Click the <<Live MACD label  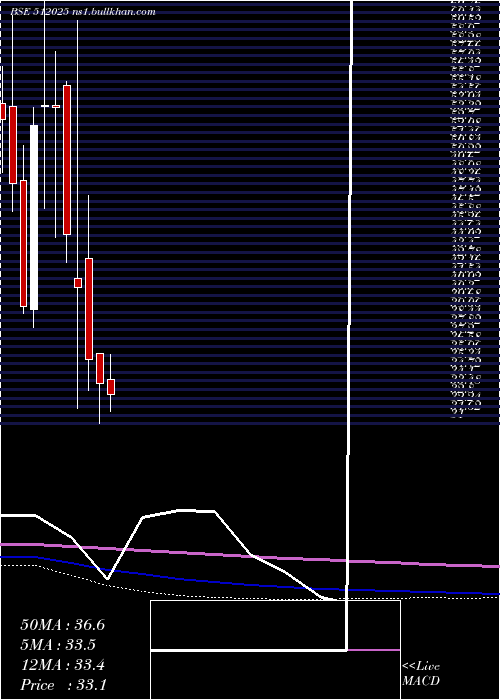coord(421,674)
